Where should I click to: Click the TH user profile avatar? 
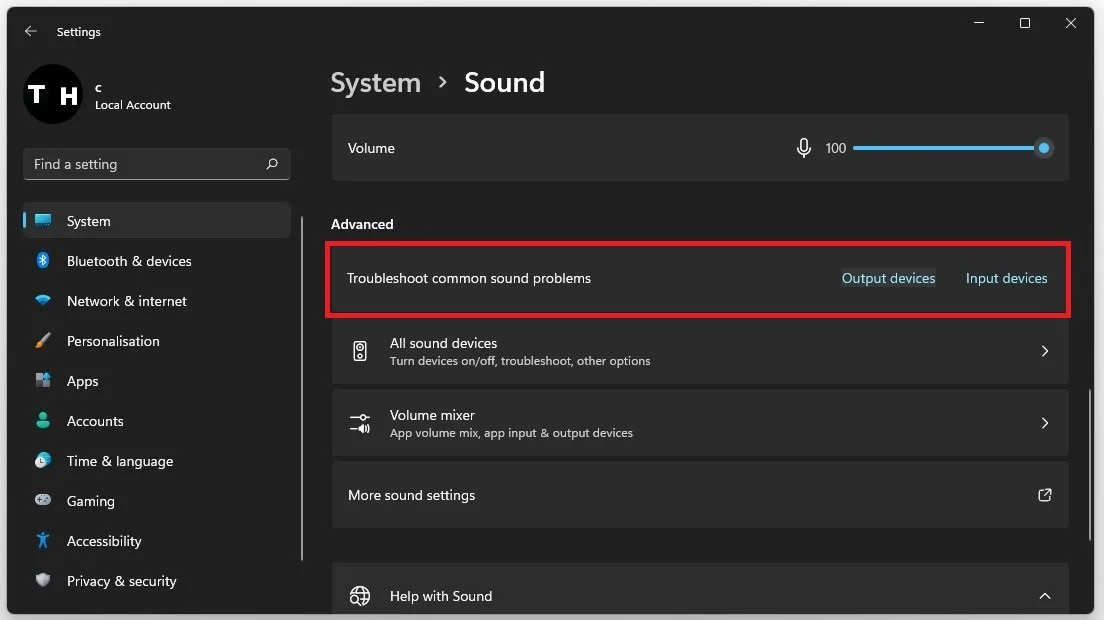(x=52, y=94)
